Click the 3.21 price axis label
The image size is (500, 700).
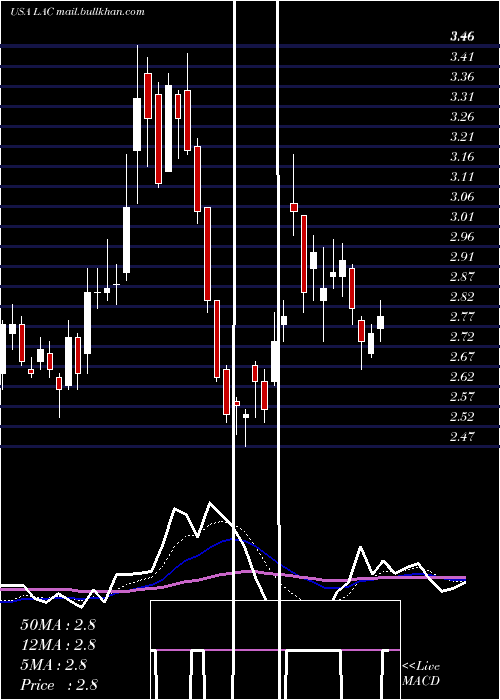pyautogui.click(x=462, y=137)
